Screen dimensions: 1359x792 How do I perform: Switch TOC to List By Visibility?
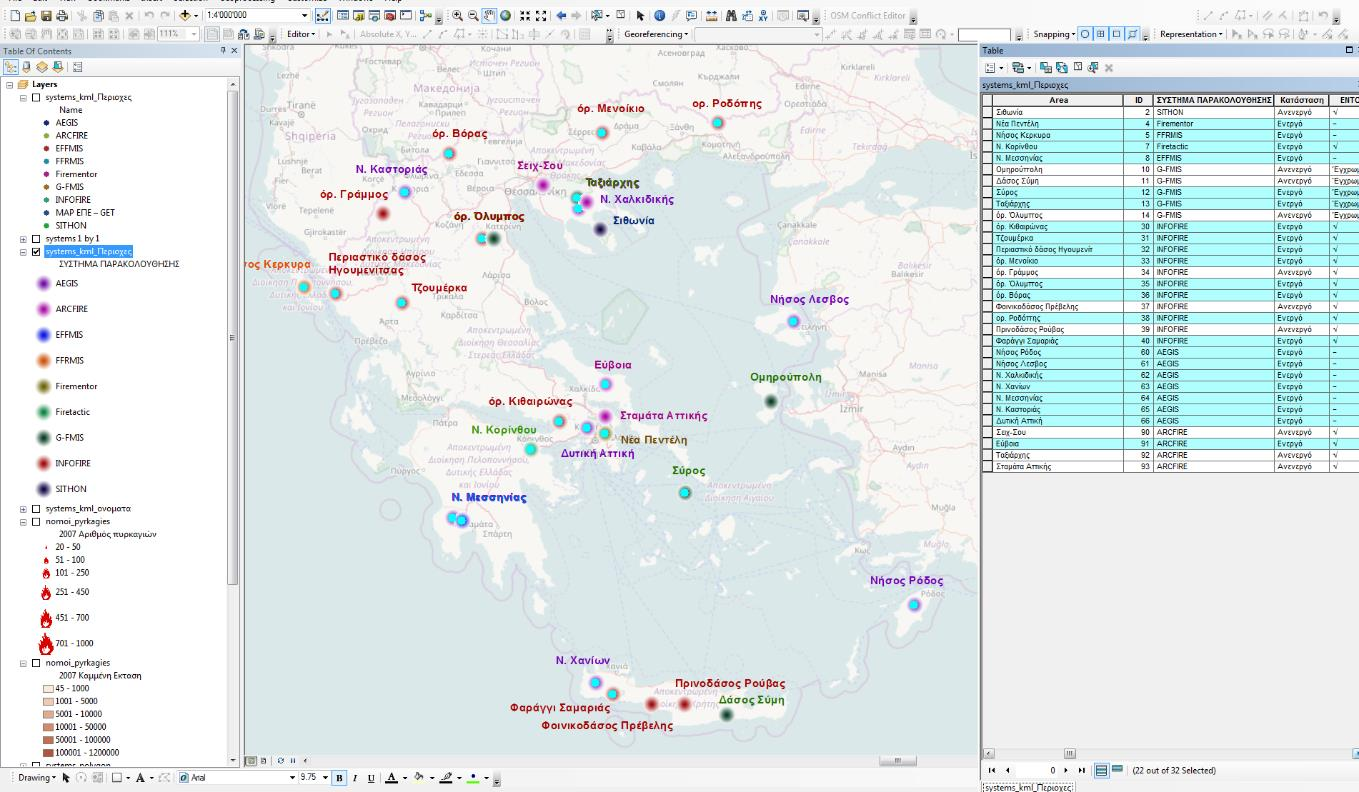click(42, 67)
